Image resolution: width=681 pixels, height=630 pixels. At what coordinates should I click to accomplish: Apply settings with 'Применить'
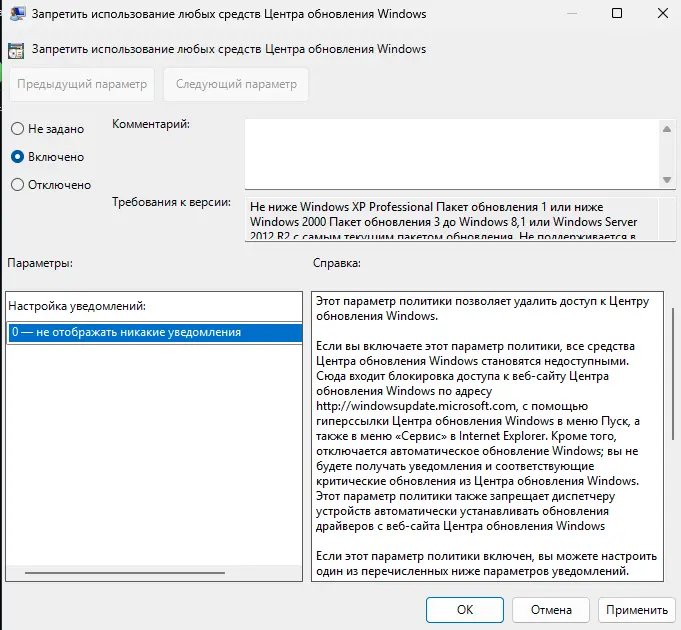[637, 610]
